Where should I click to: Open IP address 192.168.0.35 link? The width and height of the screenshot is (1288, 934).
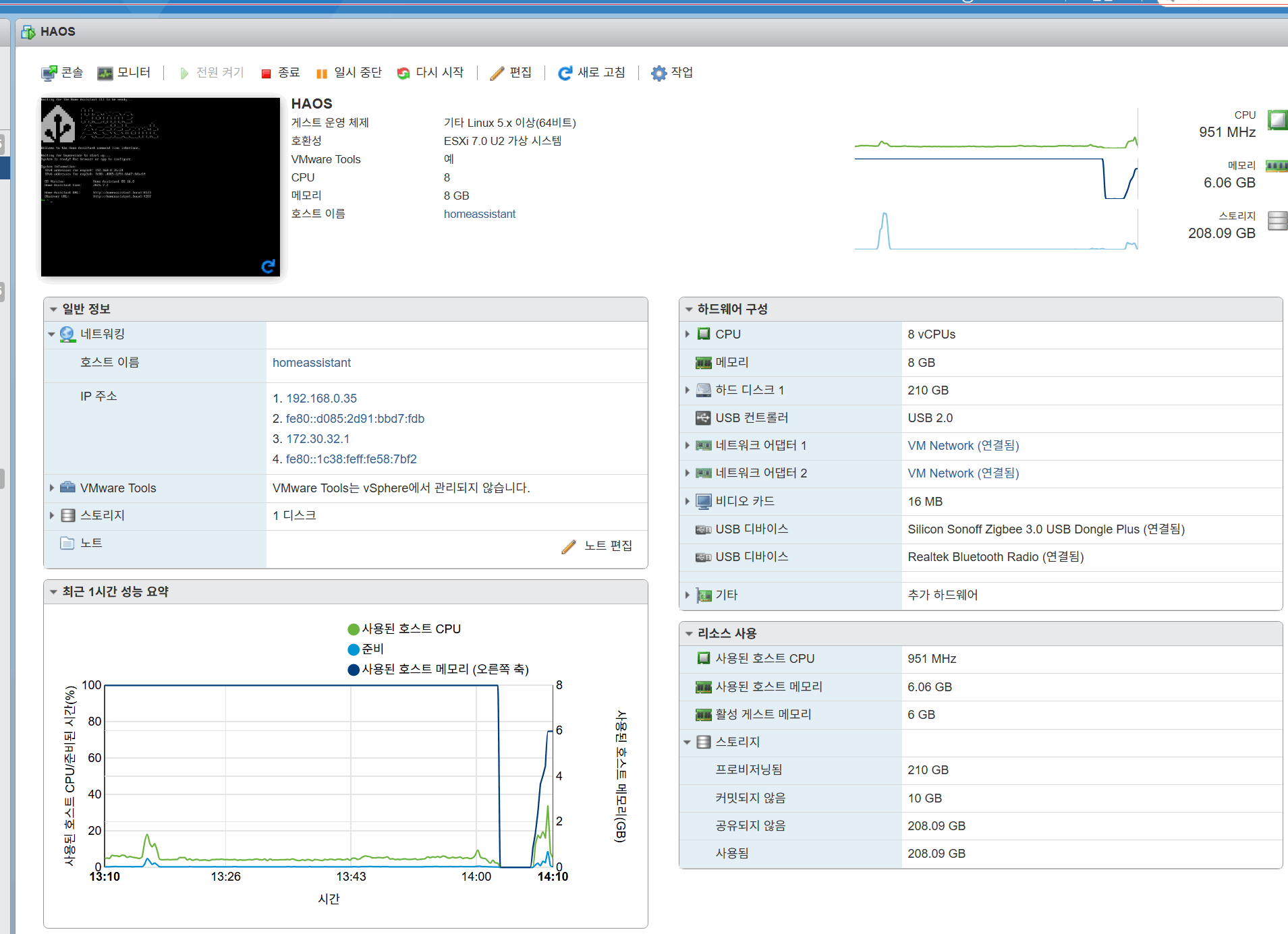tap(322, 399)
